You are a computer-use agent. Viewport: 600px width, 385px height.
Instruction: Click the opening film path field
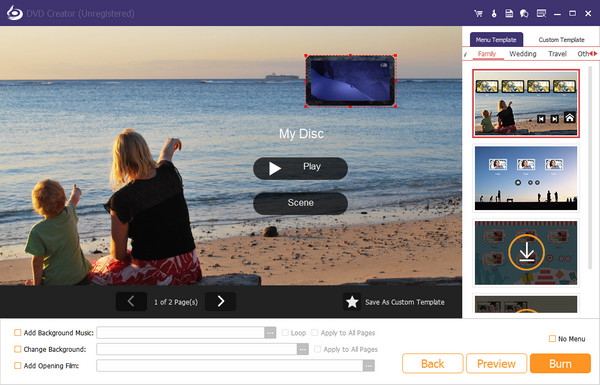pyautogui.click(x=230, y=365)
